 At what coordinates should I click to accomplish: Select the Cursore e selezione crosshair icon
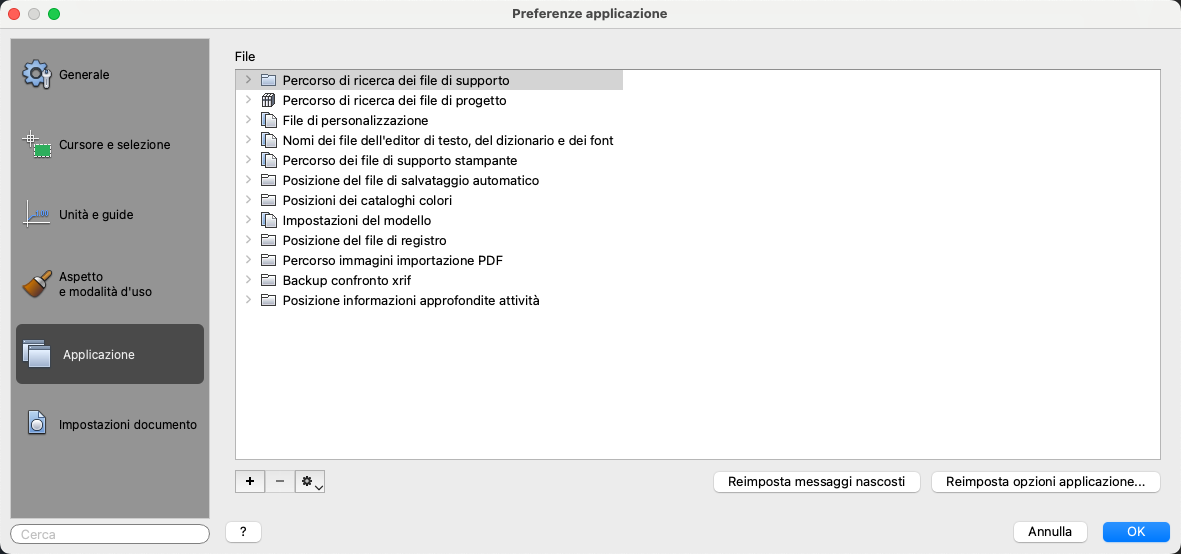[x=37, y=144]
